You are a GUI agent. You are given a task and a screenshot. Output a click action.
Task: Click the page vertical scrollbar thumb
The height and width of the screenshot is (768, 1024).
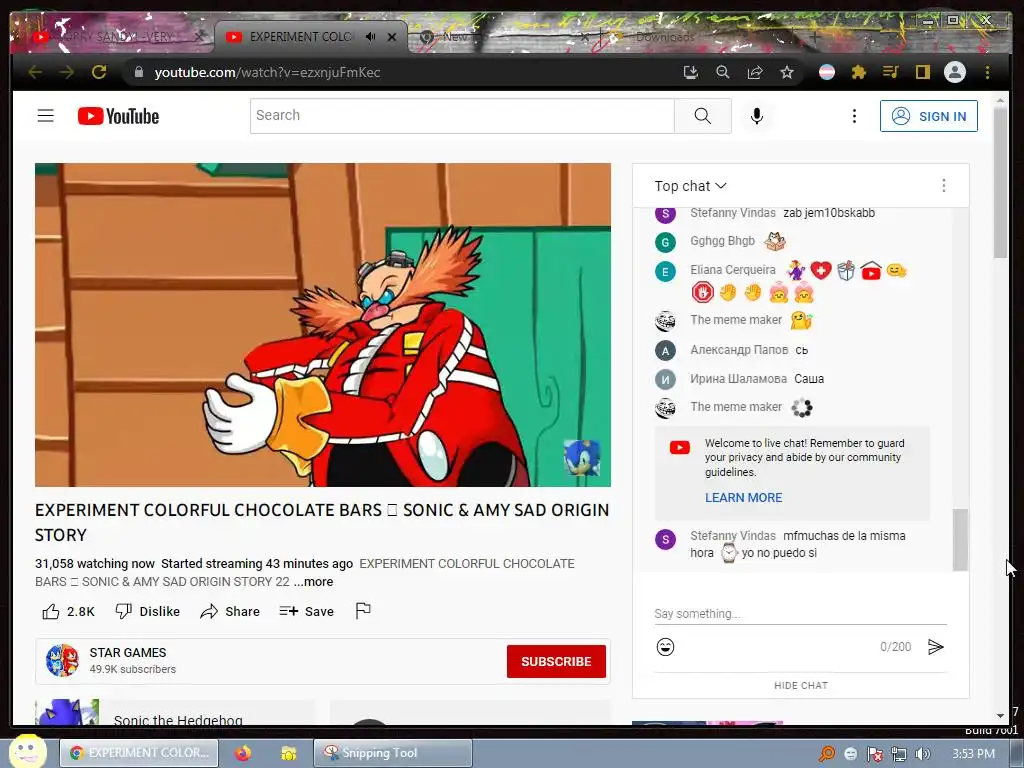[1000, 182]
